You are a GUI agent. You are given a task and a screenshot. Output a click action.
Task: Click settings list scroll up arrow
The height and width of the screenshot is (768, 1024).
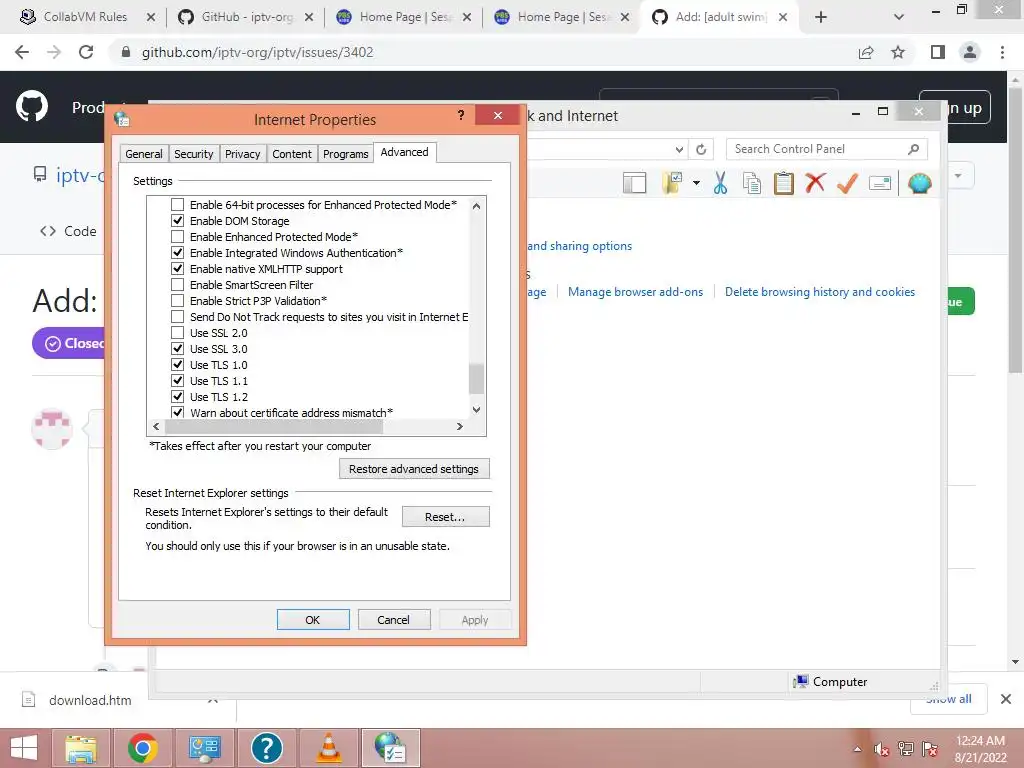477,206
